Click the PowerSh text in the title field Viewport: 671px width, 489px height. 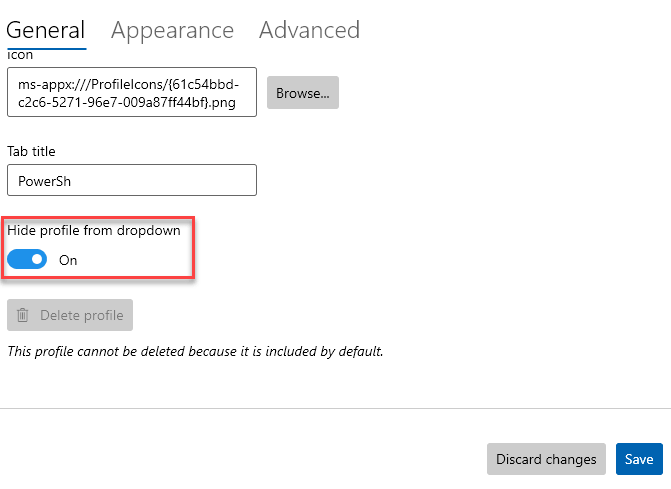pyautogui.click(x=43, y=181)
